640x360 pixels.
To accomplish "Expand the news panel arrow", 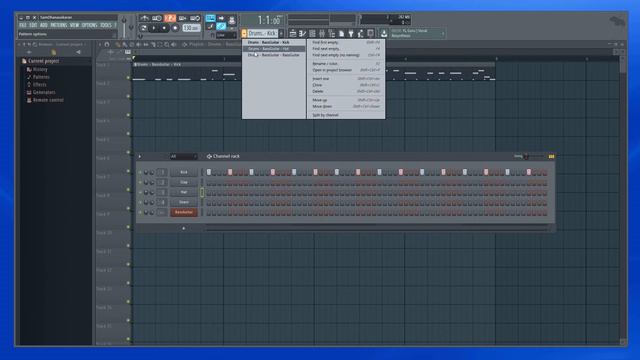I will click(x=443, y=33).
